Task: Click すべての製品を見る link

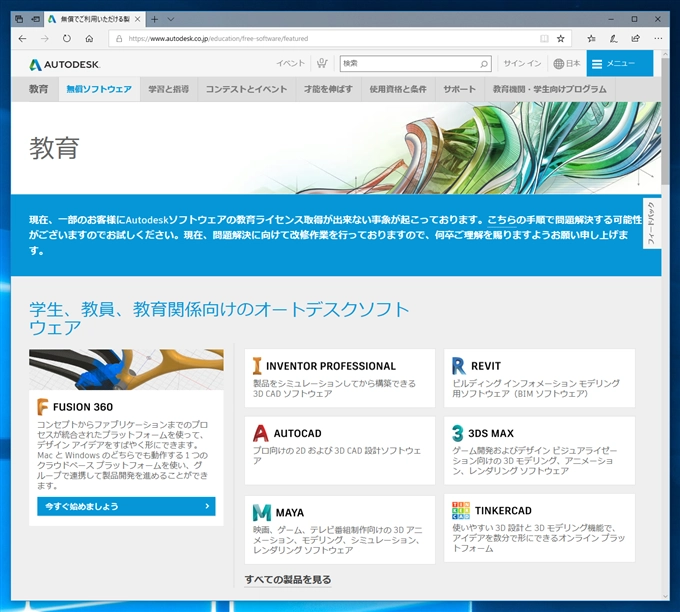Action: click(x=288, y=579)
